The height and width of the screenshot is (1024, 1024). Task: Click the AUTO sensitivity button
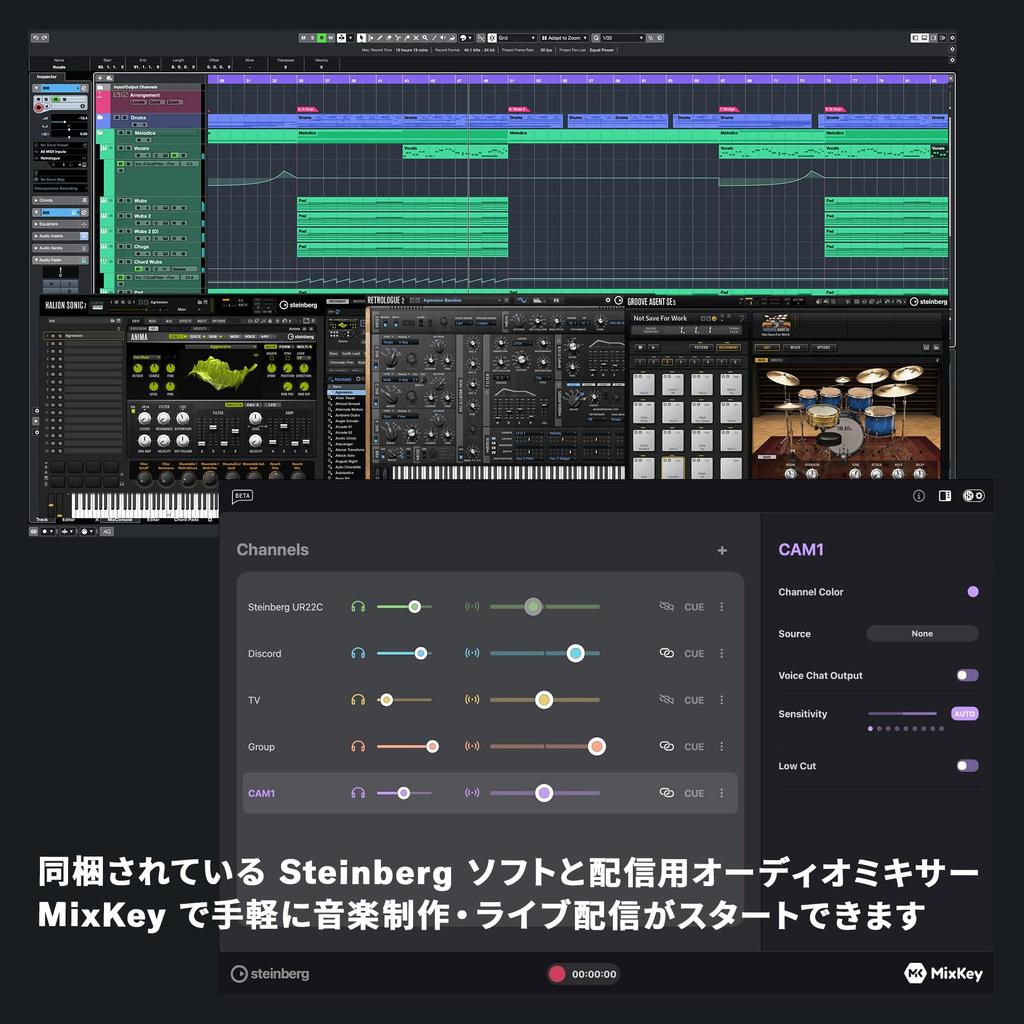click(x=964, y=714)
